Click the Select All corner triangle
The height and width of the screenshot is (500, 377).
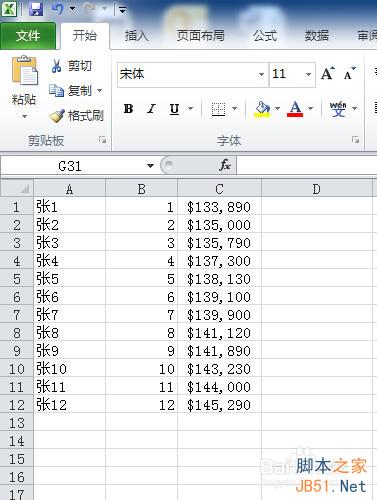point(17,188)
